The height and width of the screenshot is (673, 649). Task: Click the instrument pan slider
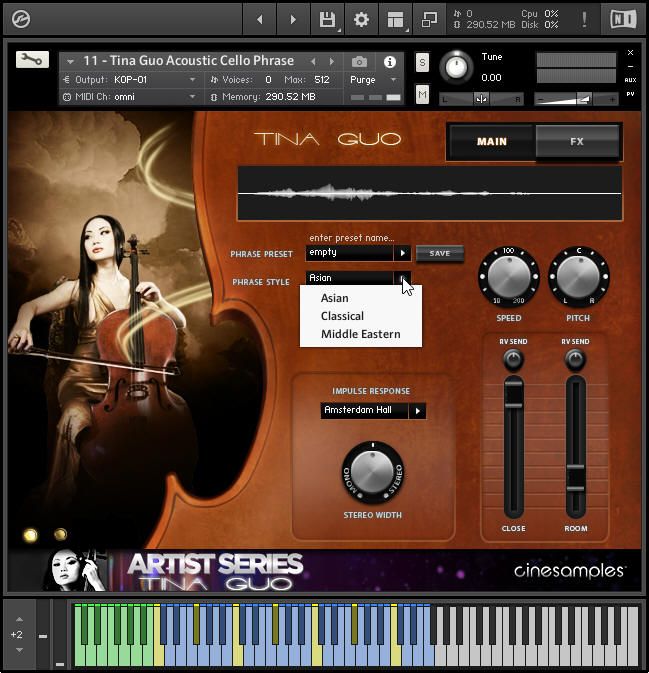tap(481, 99)
